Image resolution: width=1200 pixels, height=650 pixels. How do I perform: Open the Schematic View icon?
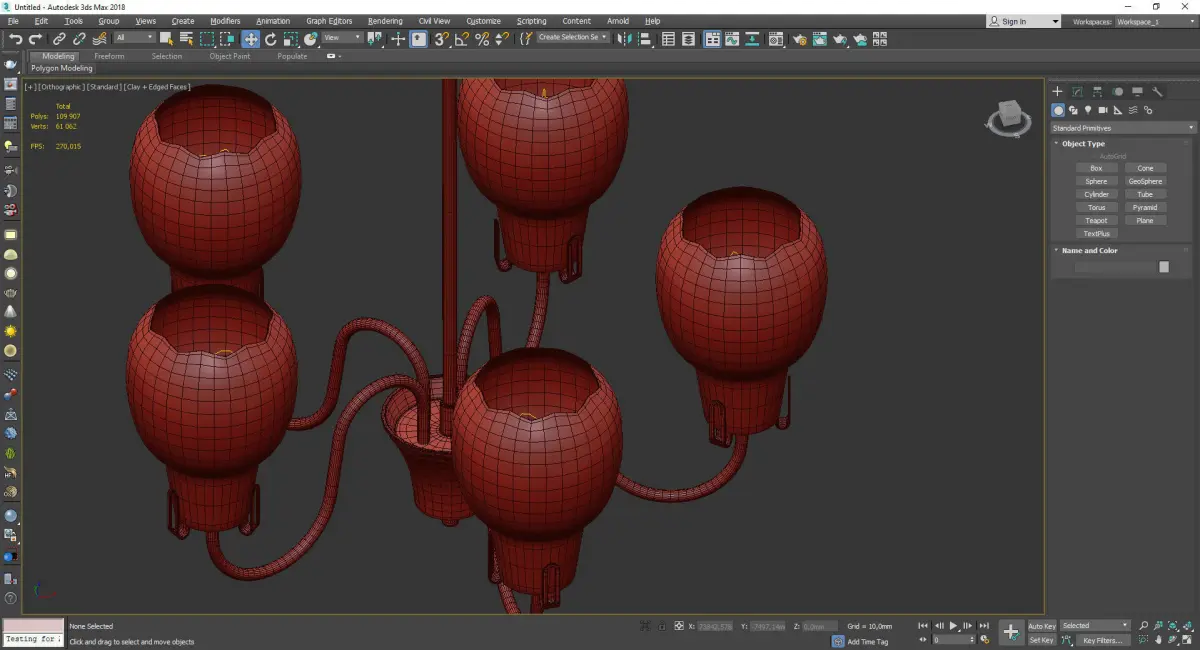pyautogui.click(x=752, y=38)
